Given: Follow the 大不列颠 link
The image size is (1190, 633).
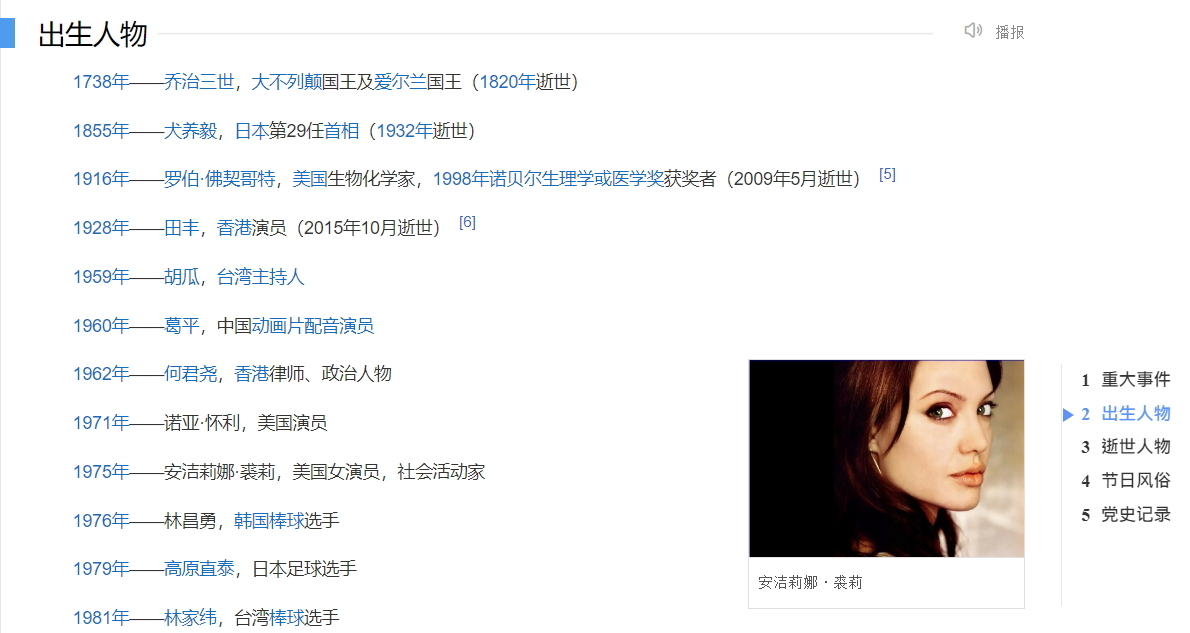Looking at the screenshot, I should [x=286, y=82].
